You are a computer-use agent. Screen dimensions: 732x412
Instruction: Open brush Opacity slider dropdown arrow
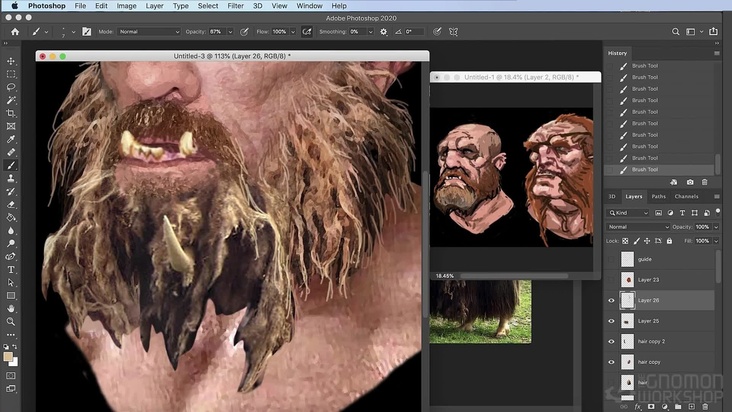[x=230, y=32]
